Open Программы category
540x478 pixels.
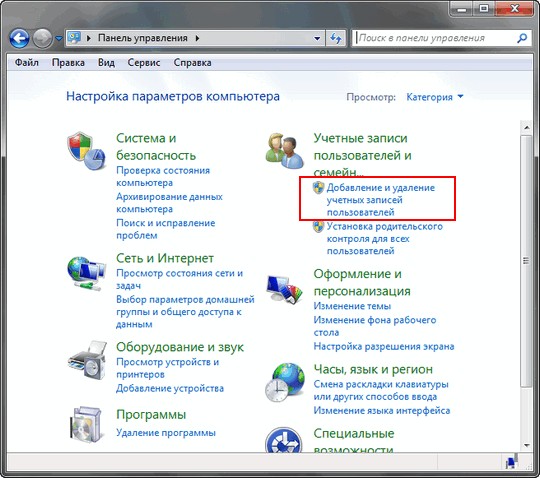click(x=151, y=414)
